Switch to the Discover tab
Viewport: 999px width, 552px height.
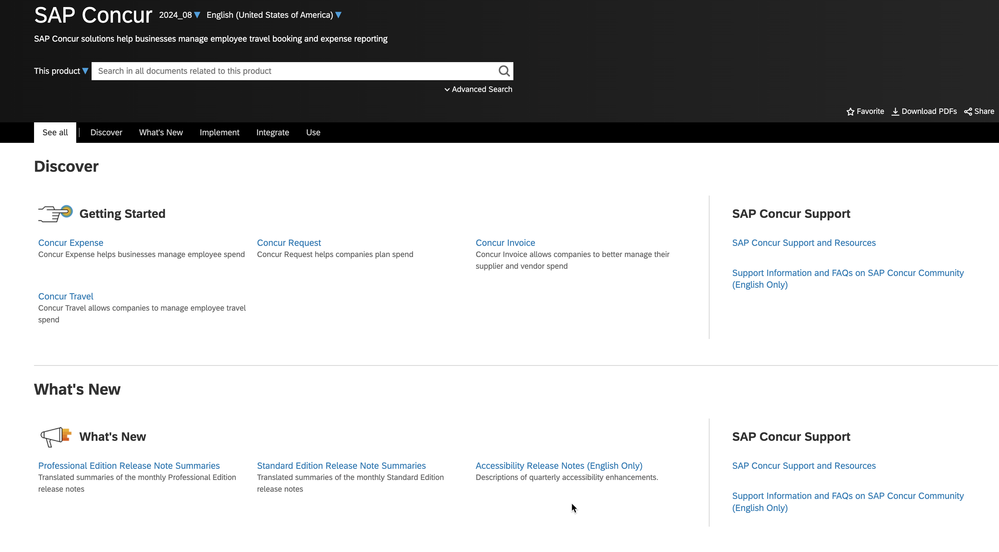(x=106, y=133)
